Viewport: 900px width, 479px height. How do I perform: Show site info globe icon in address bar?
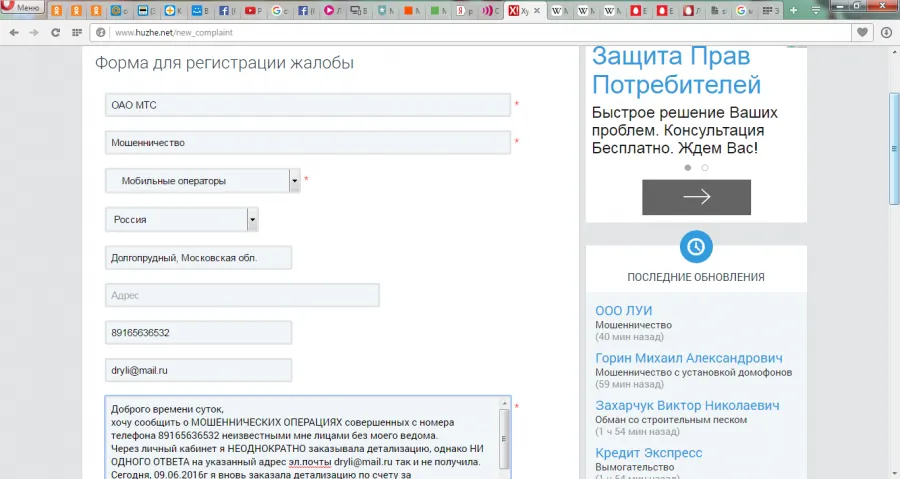pyautogui.click(x=100, y=33)
